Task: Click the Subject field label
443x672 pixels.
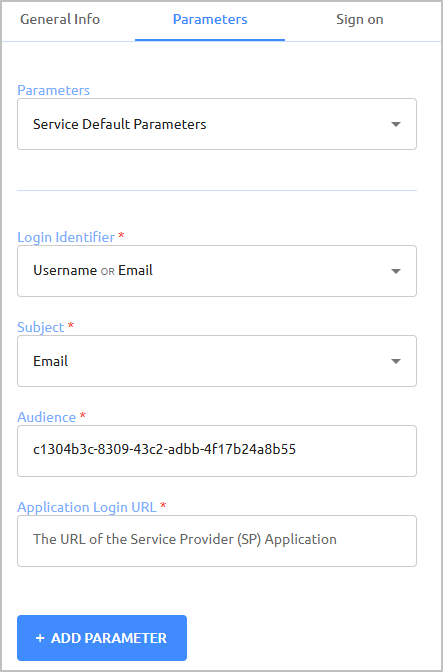Action: [x=41, y=327]
